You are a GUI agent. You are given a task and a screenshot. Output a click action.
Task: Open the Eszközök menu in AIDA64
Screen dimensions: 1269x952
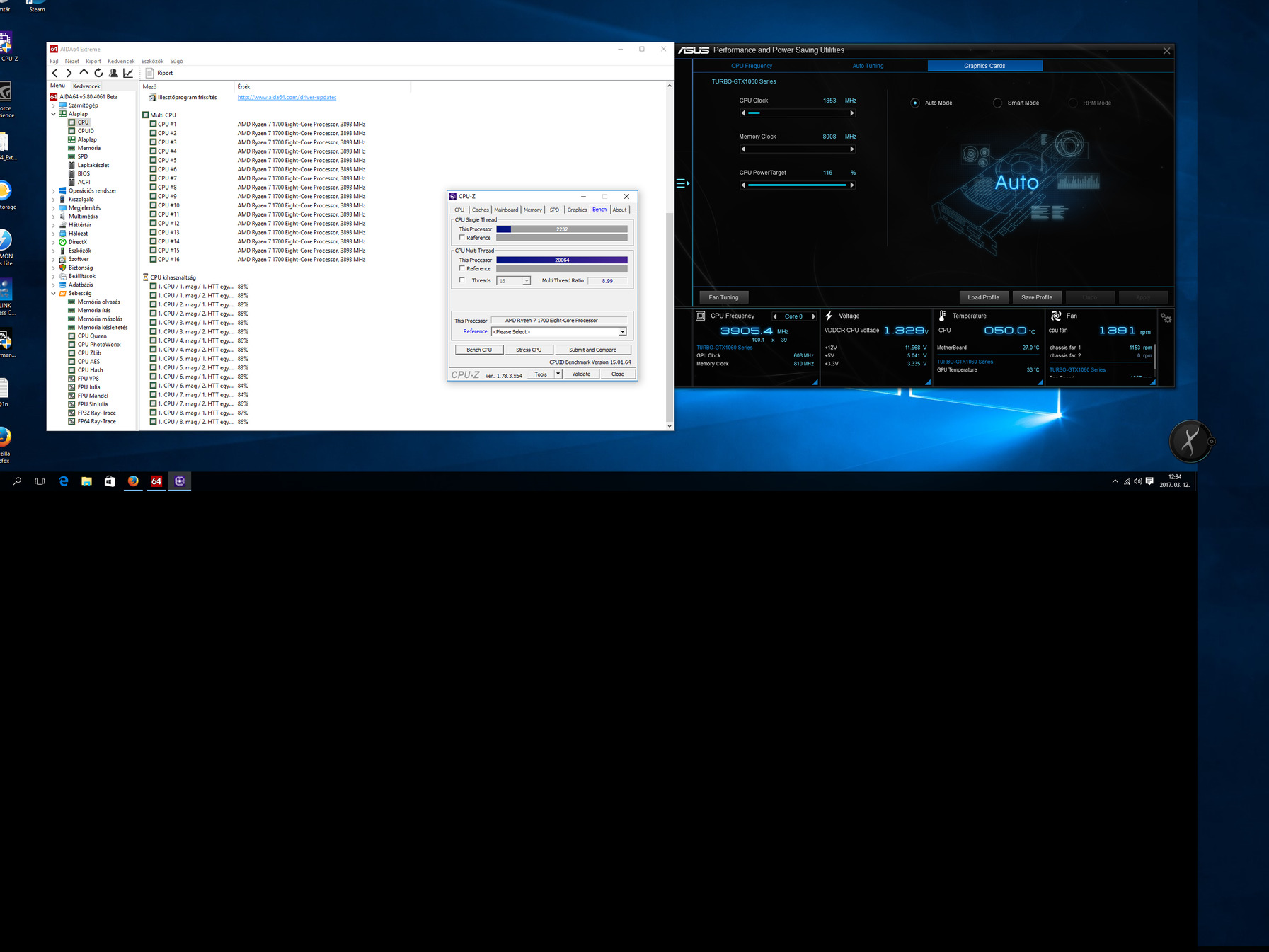pyautogui.click(x=152, y=61)
